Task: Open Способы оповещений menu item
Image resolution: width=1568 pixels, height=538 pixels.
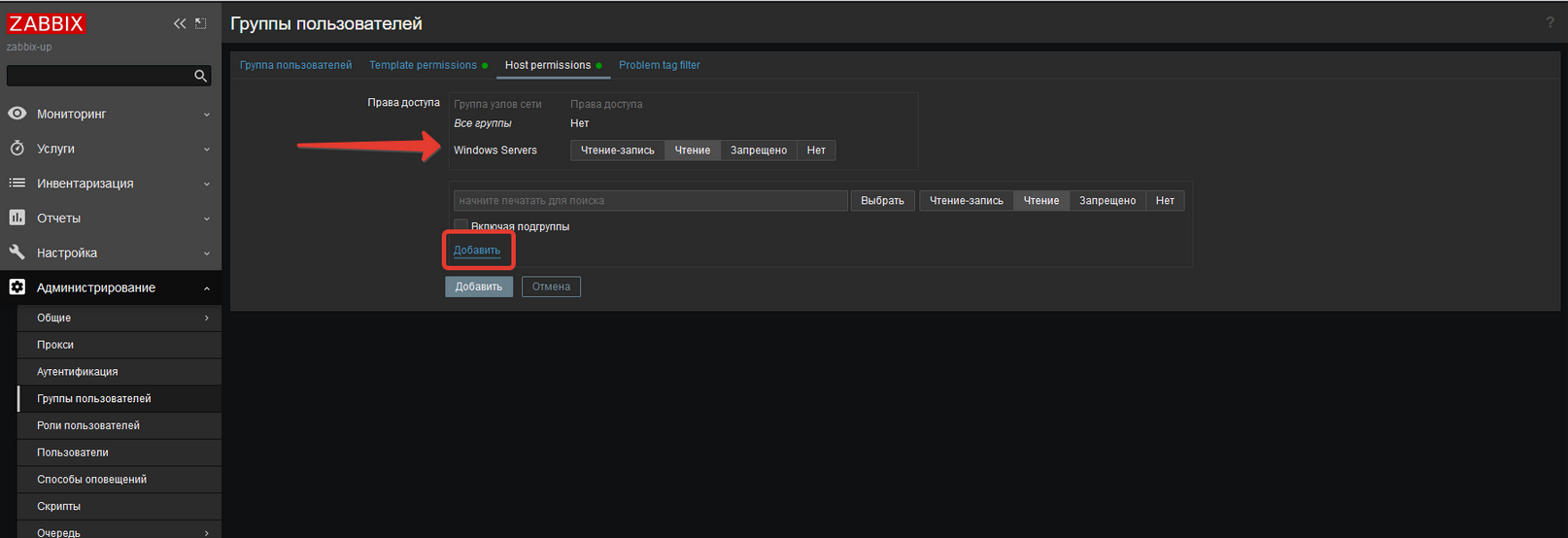Action: point(119,480)
